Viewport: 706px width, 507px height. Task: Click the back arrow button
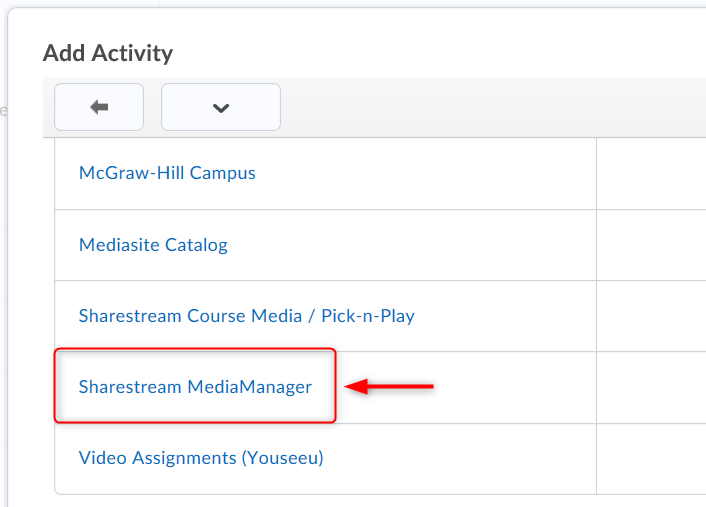99,107
